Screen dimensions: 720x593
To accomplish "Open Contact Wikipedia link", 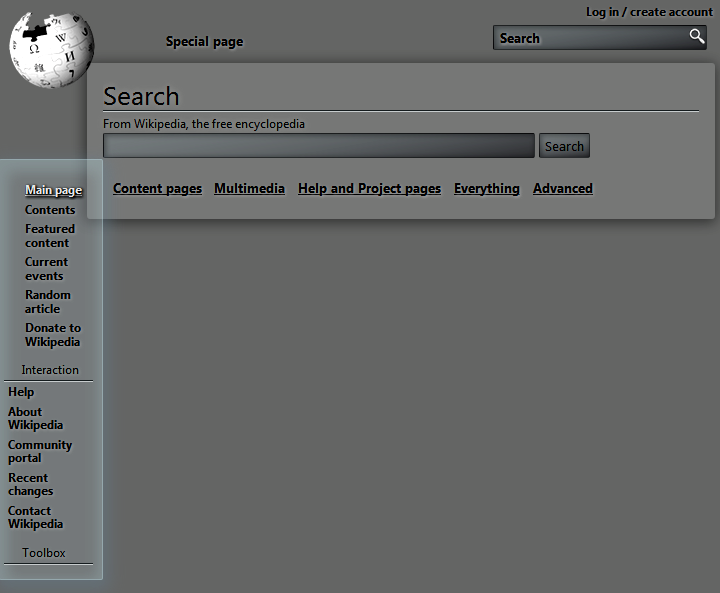I will (35, 518).
